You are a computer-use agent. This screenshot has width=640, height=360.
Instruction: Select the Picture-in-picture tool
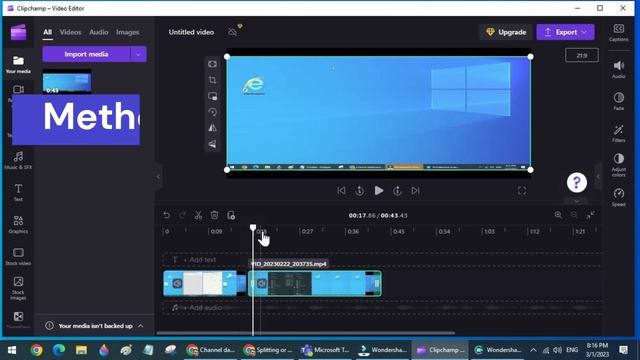click(212, 96)
